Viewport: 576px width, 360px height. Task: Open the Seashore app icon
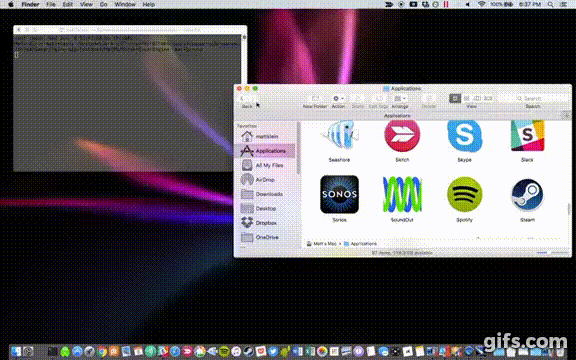(x=339, y=136)
